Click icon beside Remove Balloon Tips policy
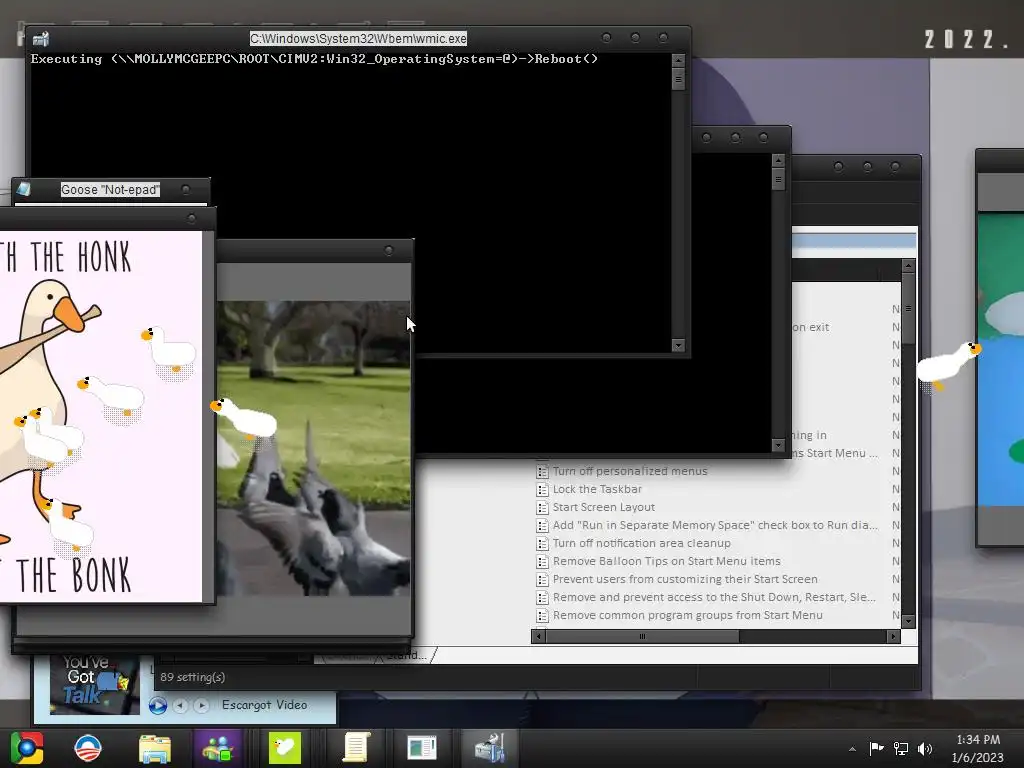The width and height of the screenshot is (1024, 768). coord(542,562)
